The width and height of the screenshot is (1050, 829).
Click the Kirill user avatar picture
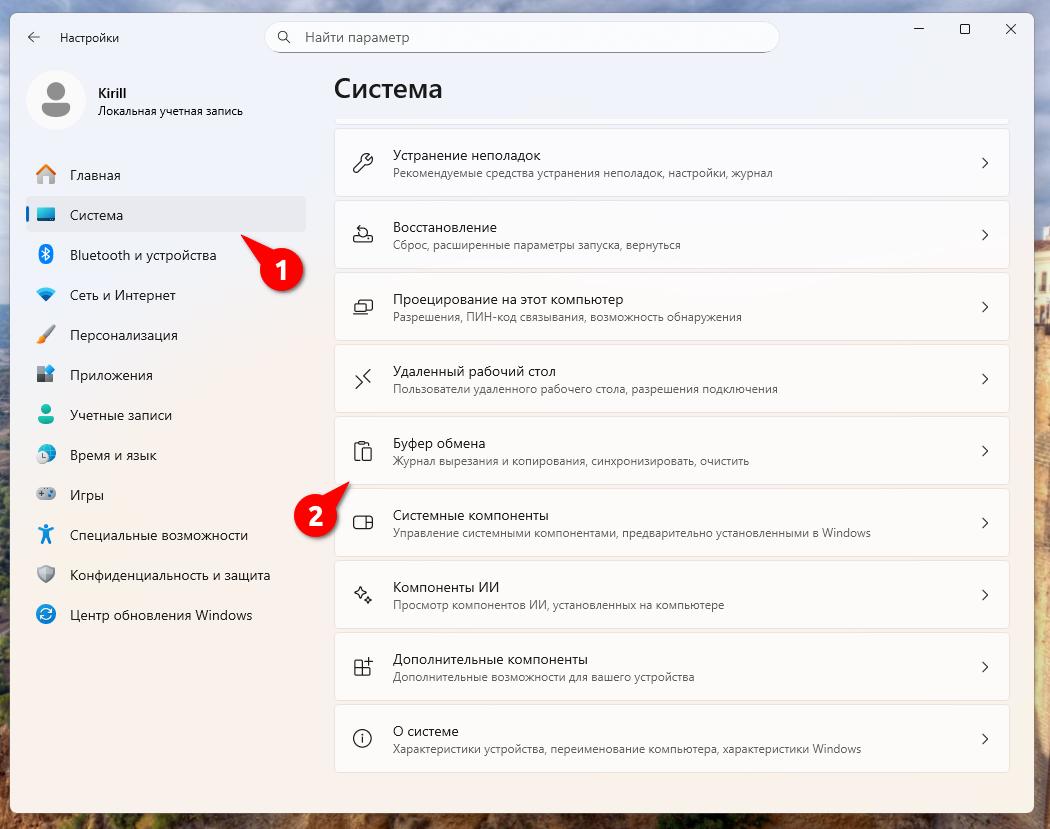coord(56,100)
